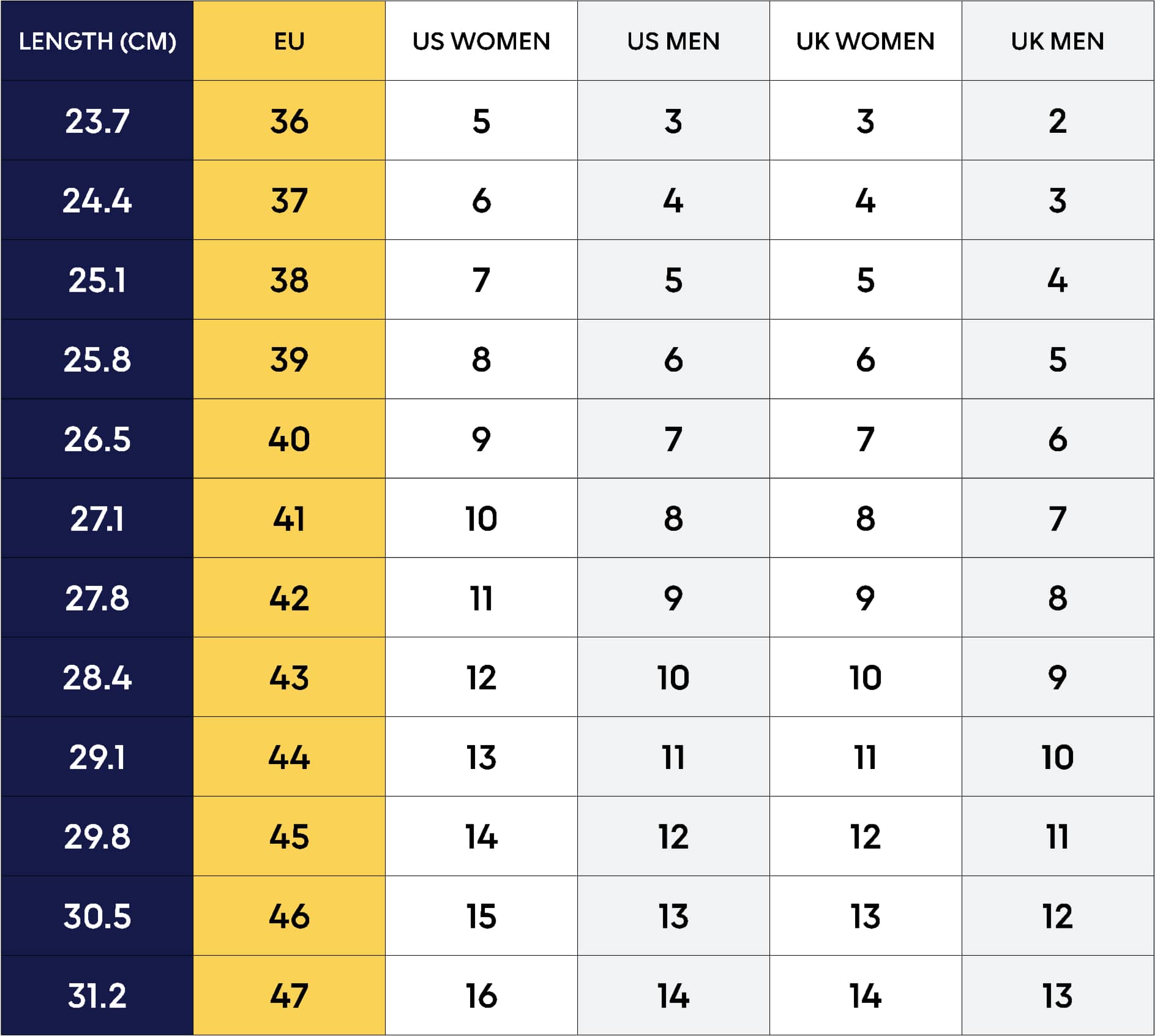Select EU size 36 cell
Viewport: 1155px width, 1036px height.
coord(289,121)
